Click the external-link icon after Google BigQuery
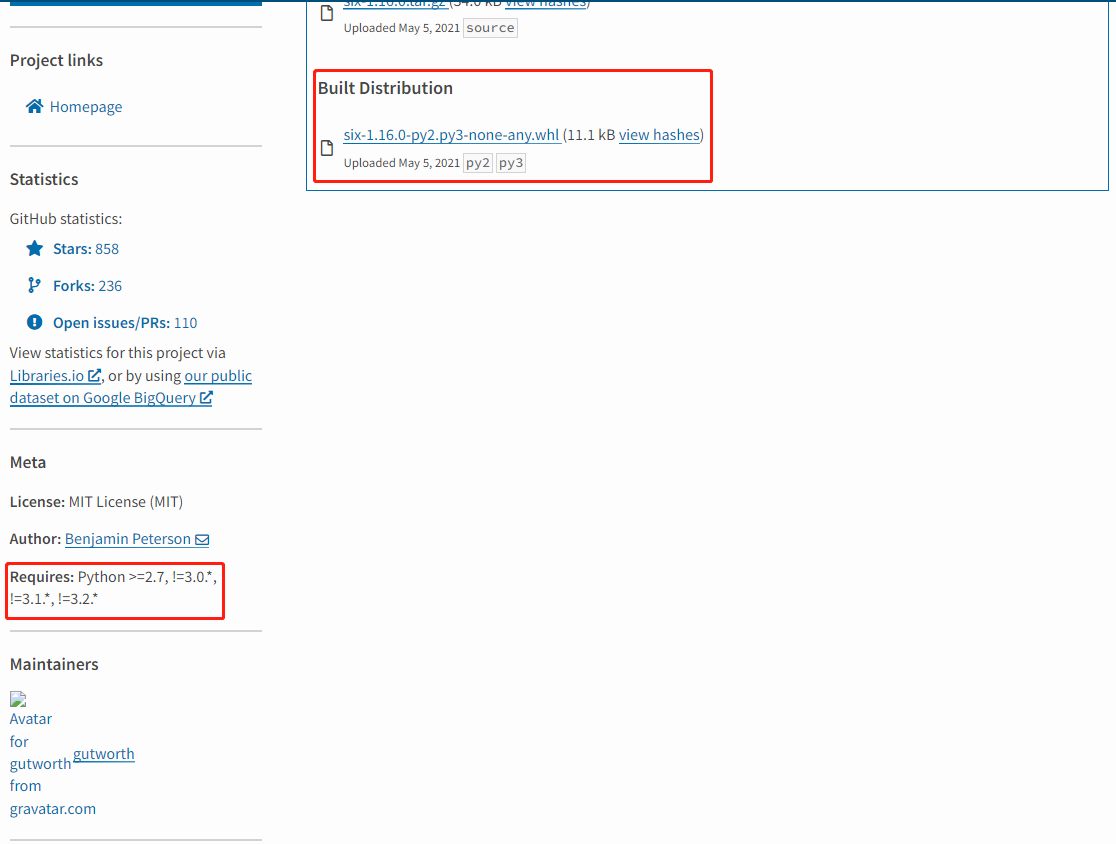This screenshot has height=844, width=1116. point(206,397)
